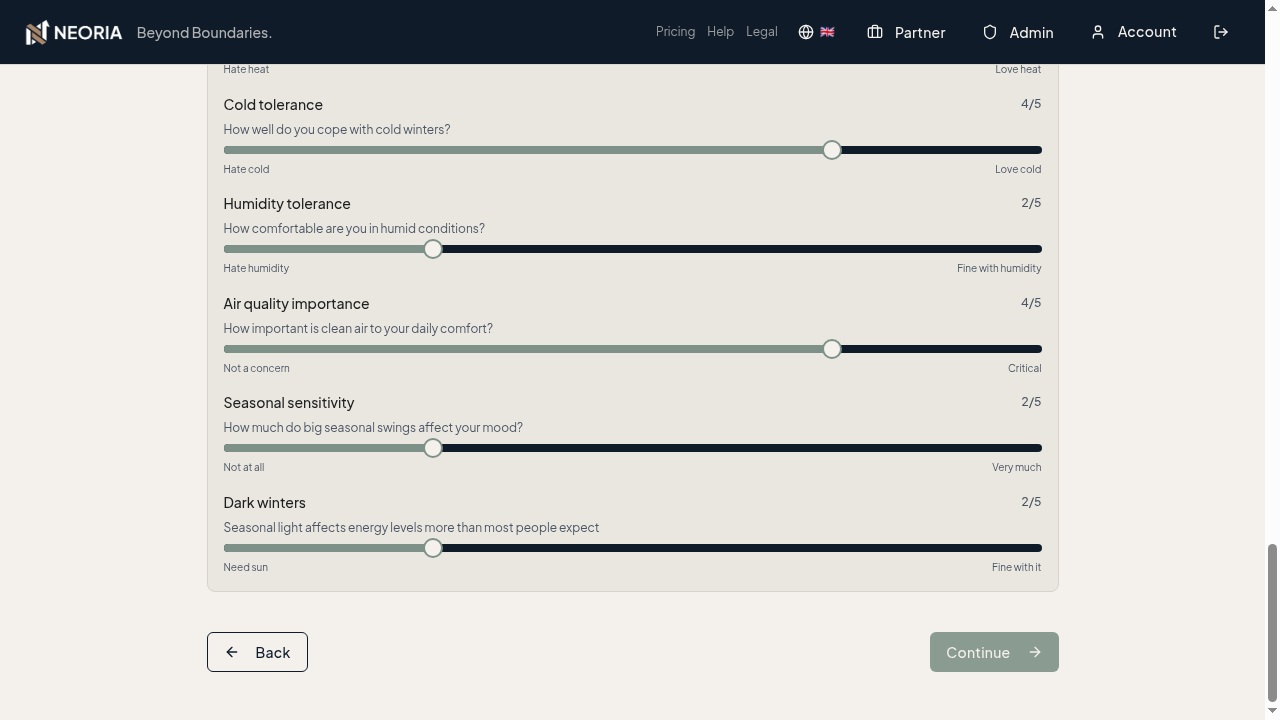1280x720 pixels.
Task: Click the Humidity tolerance slider handle
Action: (x=433, y=249)
